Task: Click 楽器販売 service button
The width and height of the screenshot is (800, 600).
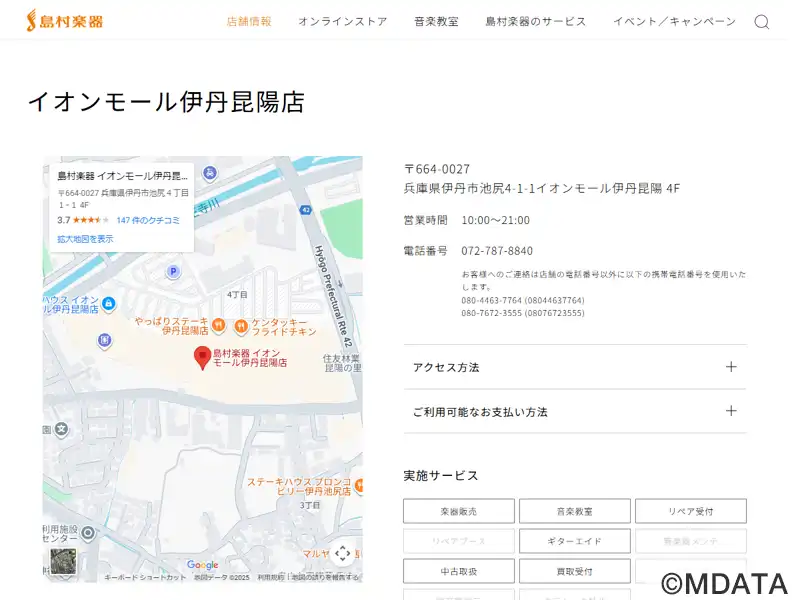Action: pyautogui.click(x=459, y=511)
